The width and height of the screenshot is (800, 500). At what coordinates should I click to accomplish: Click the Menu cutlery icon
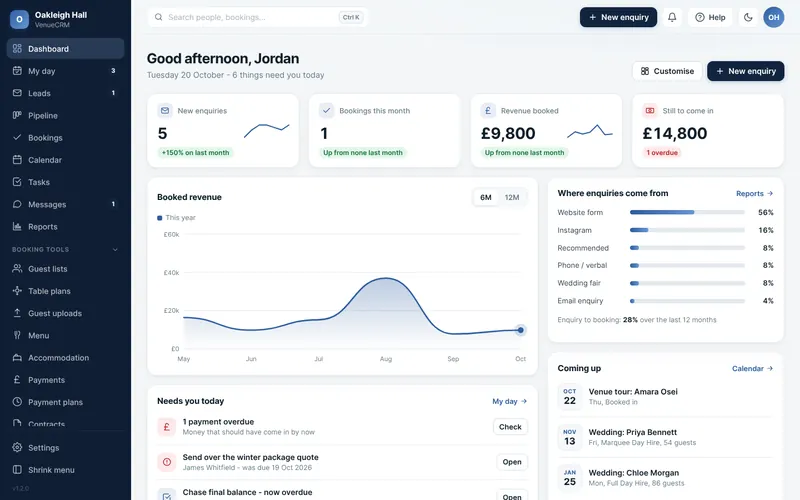pyautogui.click(x=17, y=335)
